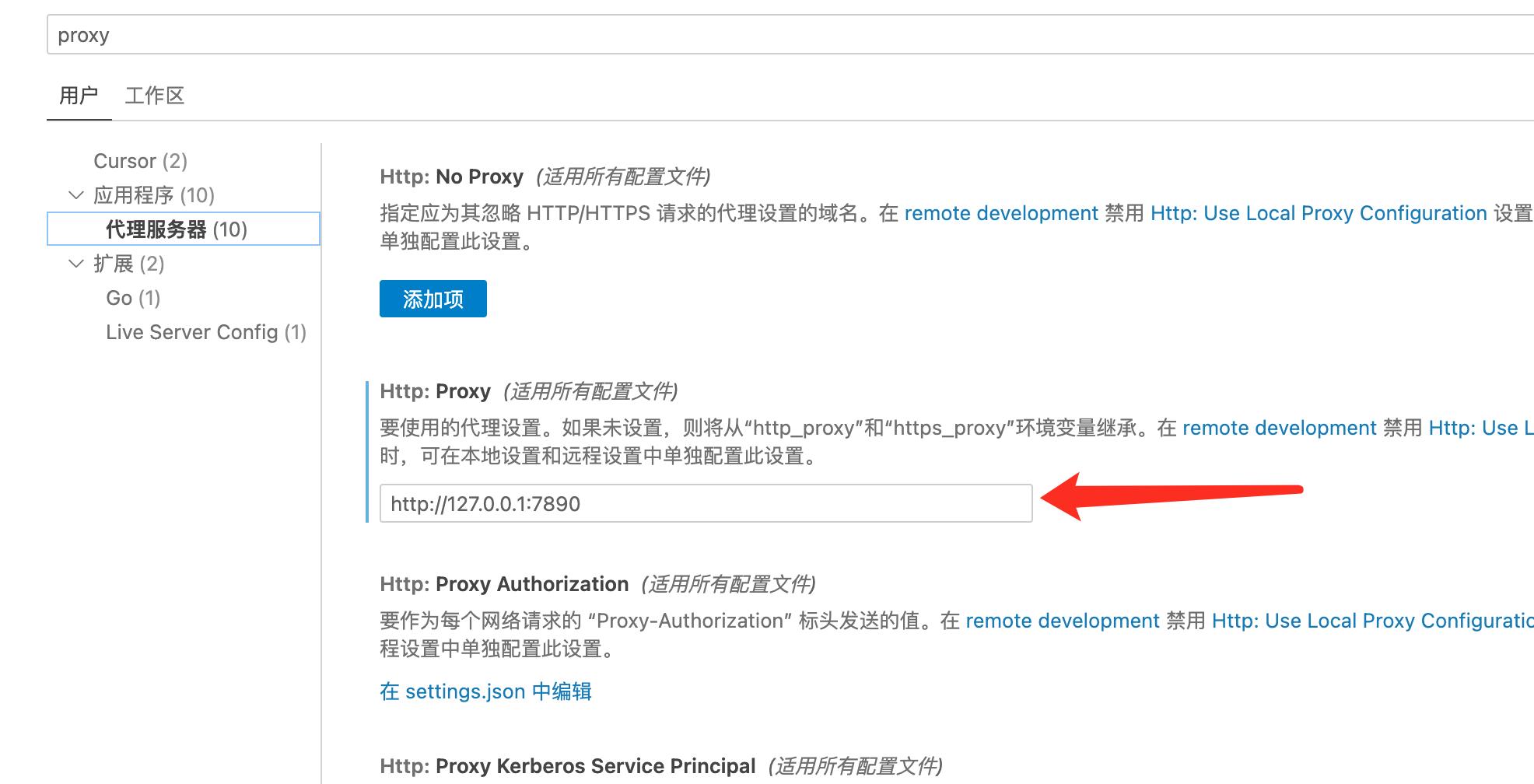Collapse the 应用程序 section chevron

[x=76, y=195]
